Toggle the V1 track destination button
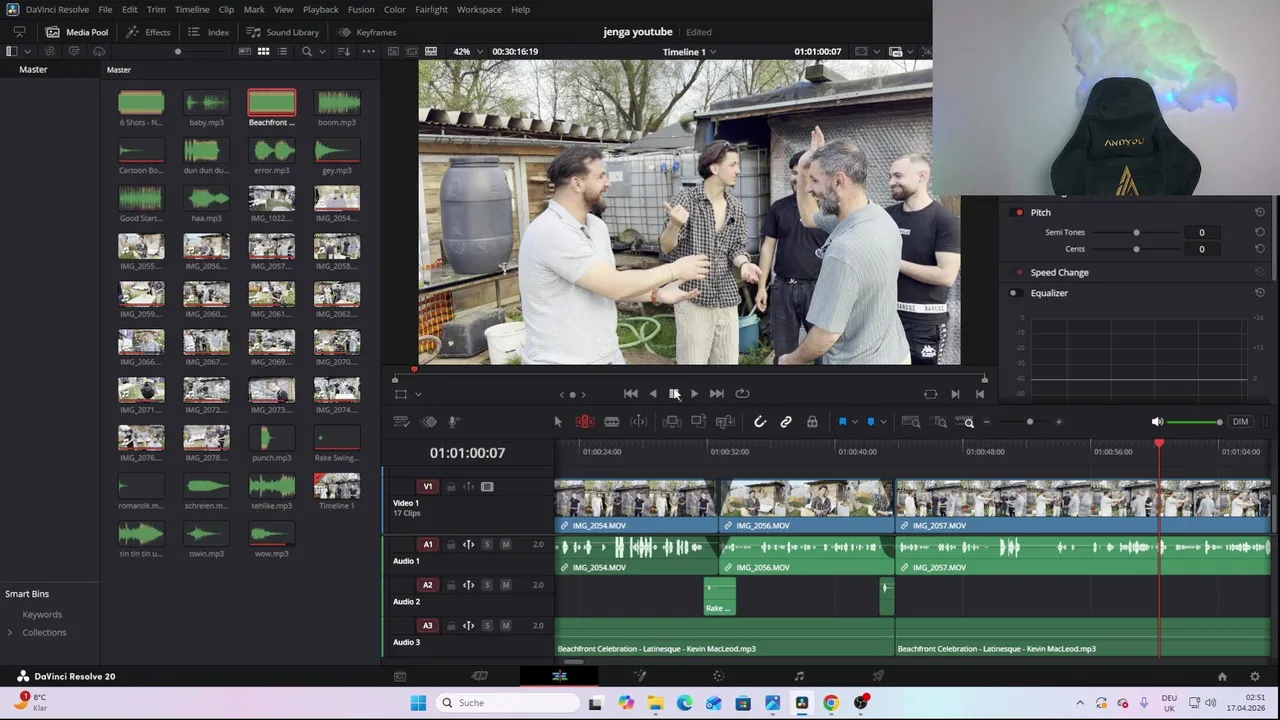Screen dimensions: 1280x720 coord(428,487)
